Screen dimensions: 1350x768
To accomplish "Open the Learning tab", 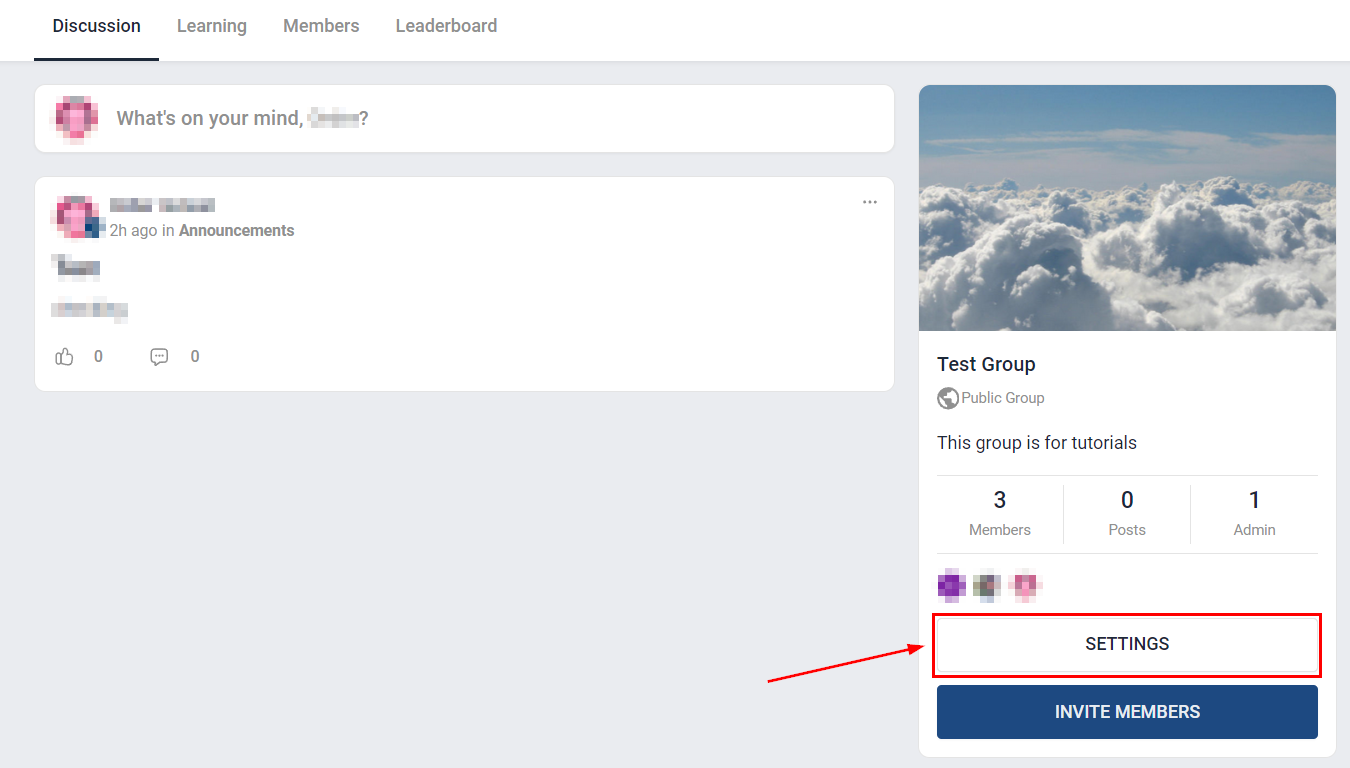I will pyautogui.click(x=212, y=26).
